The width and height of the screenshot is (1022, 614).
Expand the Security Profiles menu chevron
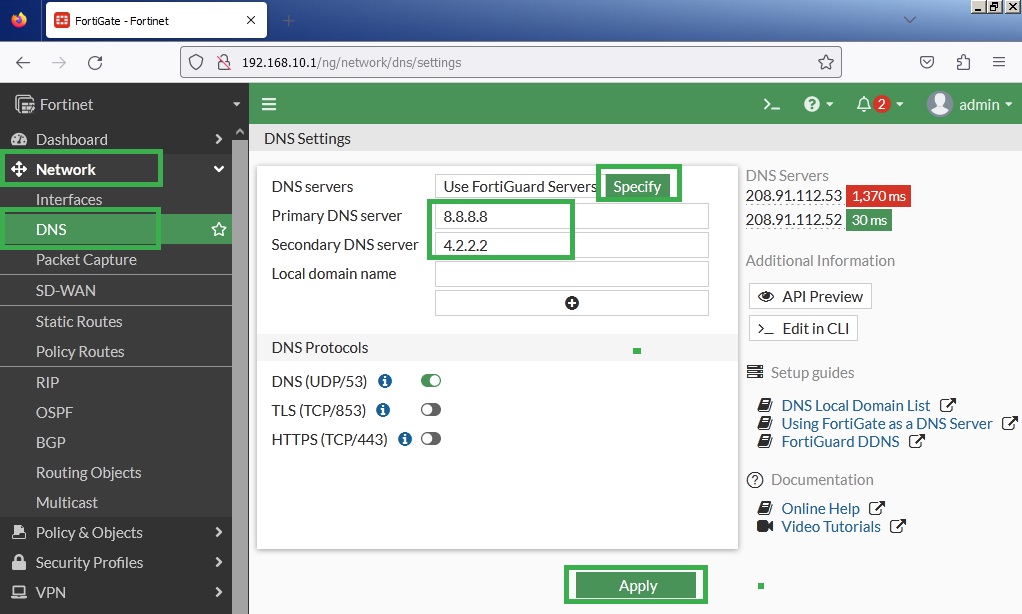(218, 563)
